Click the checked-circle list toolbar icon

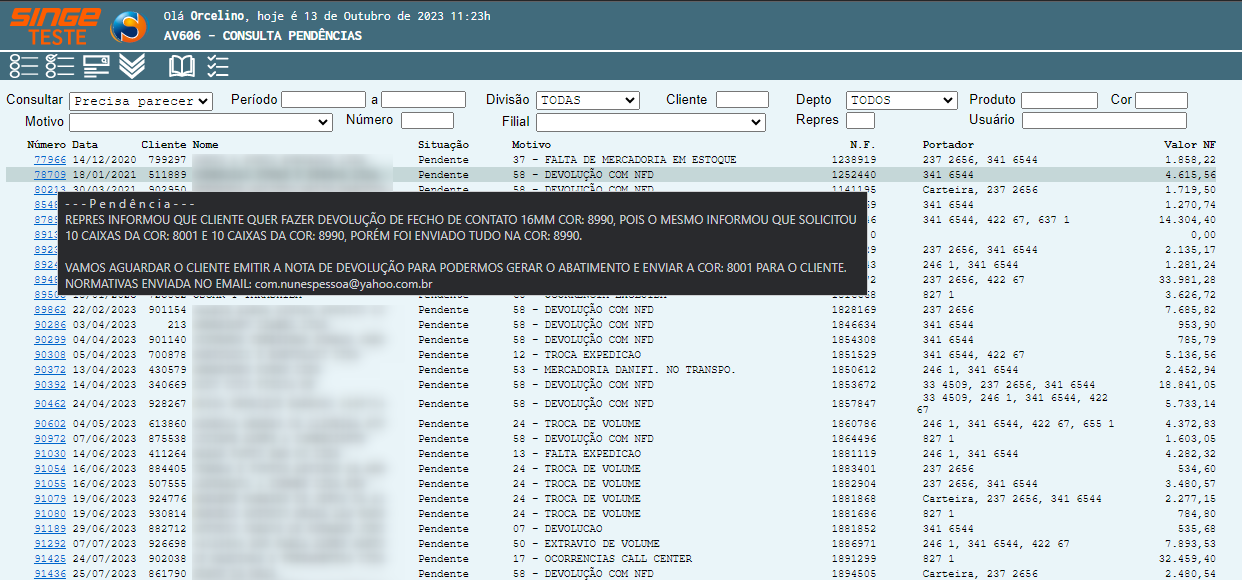pos(60,66)
